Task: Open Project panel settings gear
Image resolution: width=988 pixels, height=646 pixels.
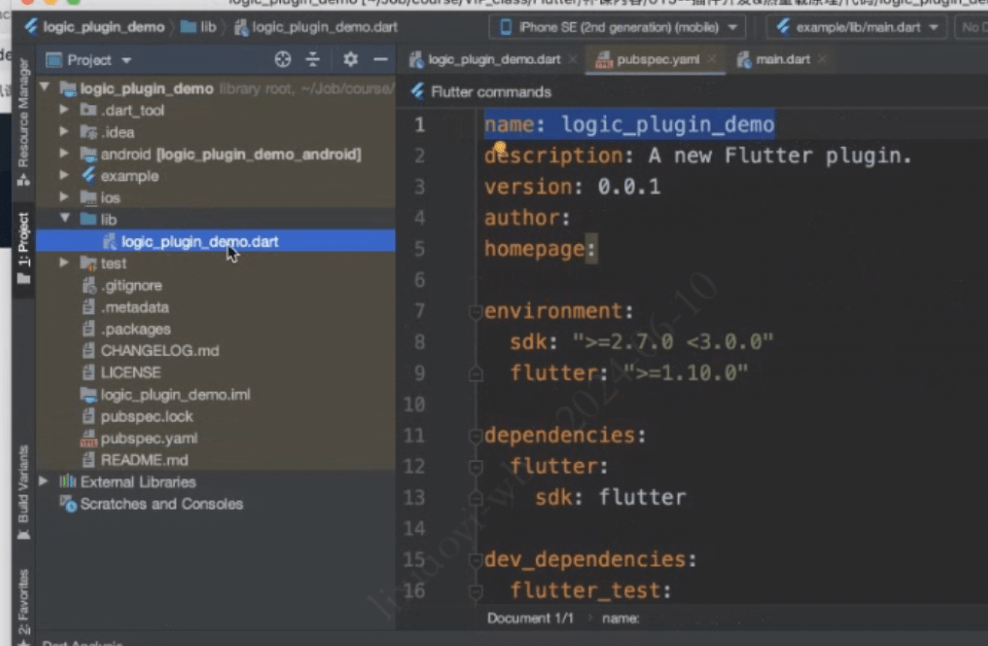Action: [x=350, y=60]
